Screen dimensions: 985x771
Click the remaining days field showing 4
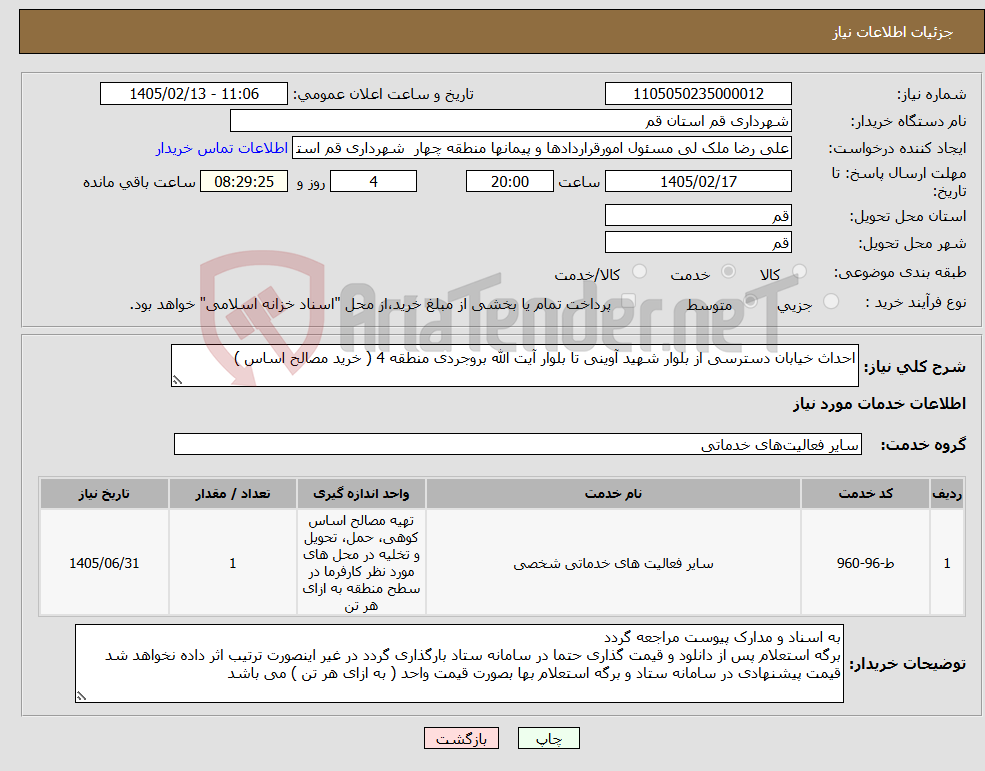[373, 182]
